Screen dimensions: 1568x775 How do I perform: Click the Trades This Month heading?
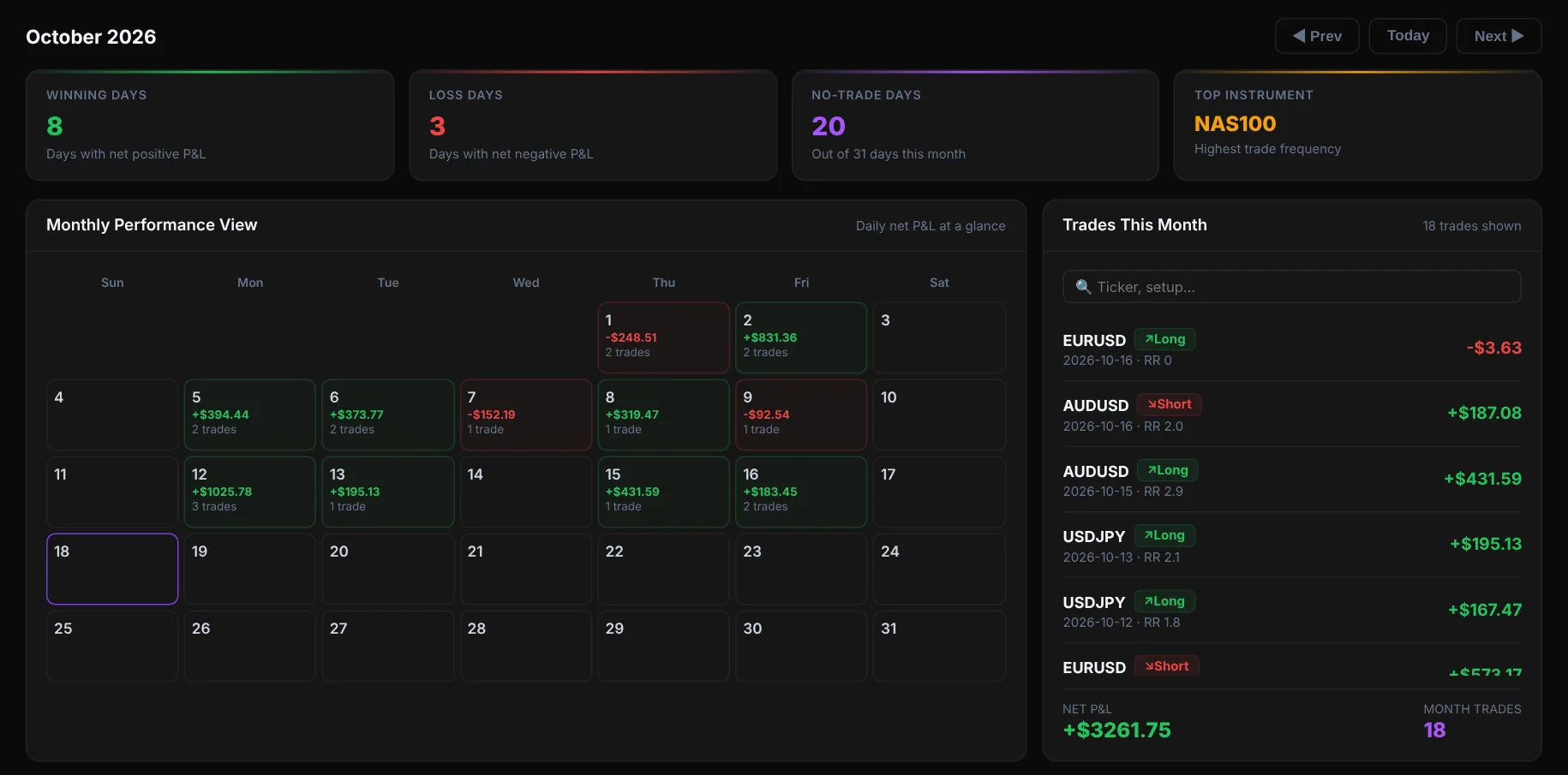click(x=1134, y=225)
